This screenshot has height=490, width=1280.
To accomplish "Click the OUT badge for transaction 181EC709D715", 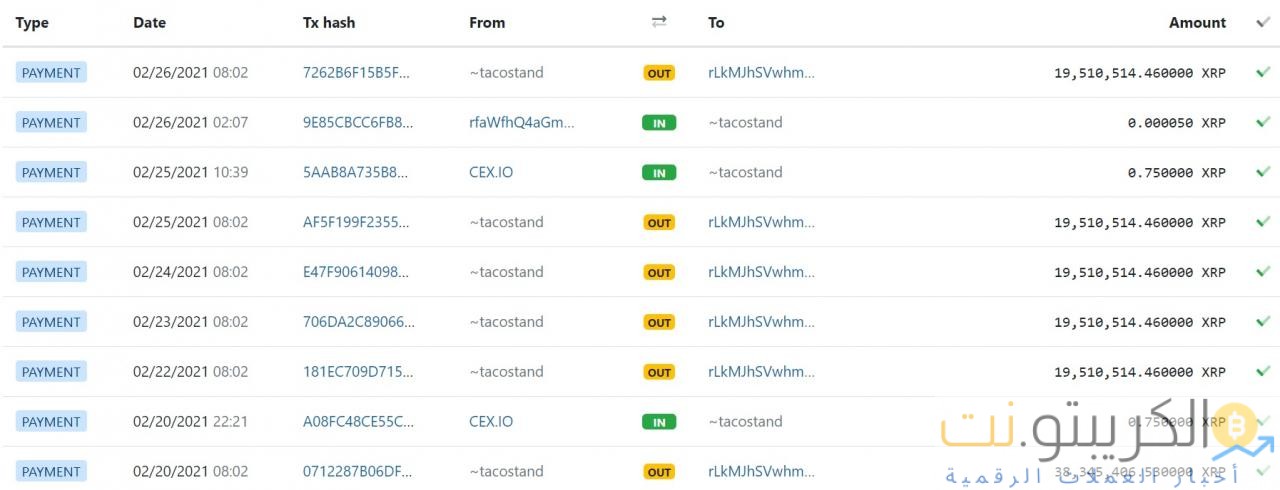I will click(x=659, y=372).
